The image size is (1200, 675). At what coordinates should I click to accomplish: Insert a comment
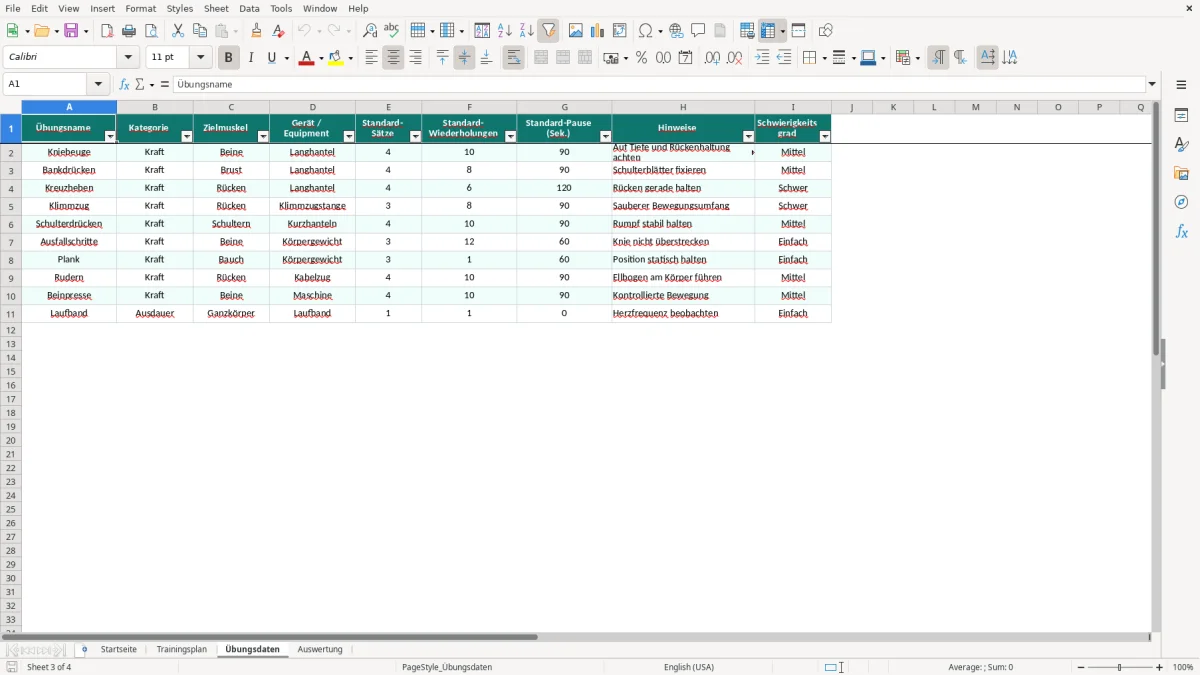pos(698,31)
